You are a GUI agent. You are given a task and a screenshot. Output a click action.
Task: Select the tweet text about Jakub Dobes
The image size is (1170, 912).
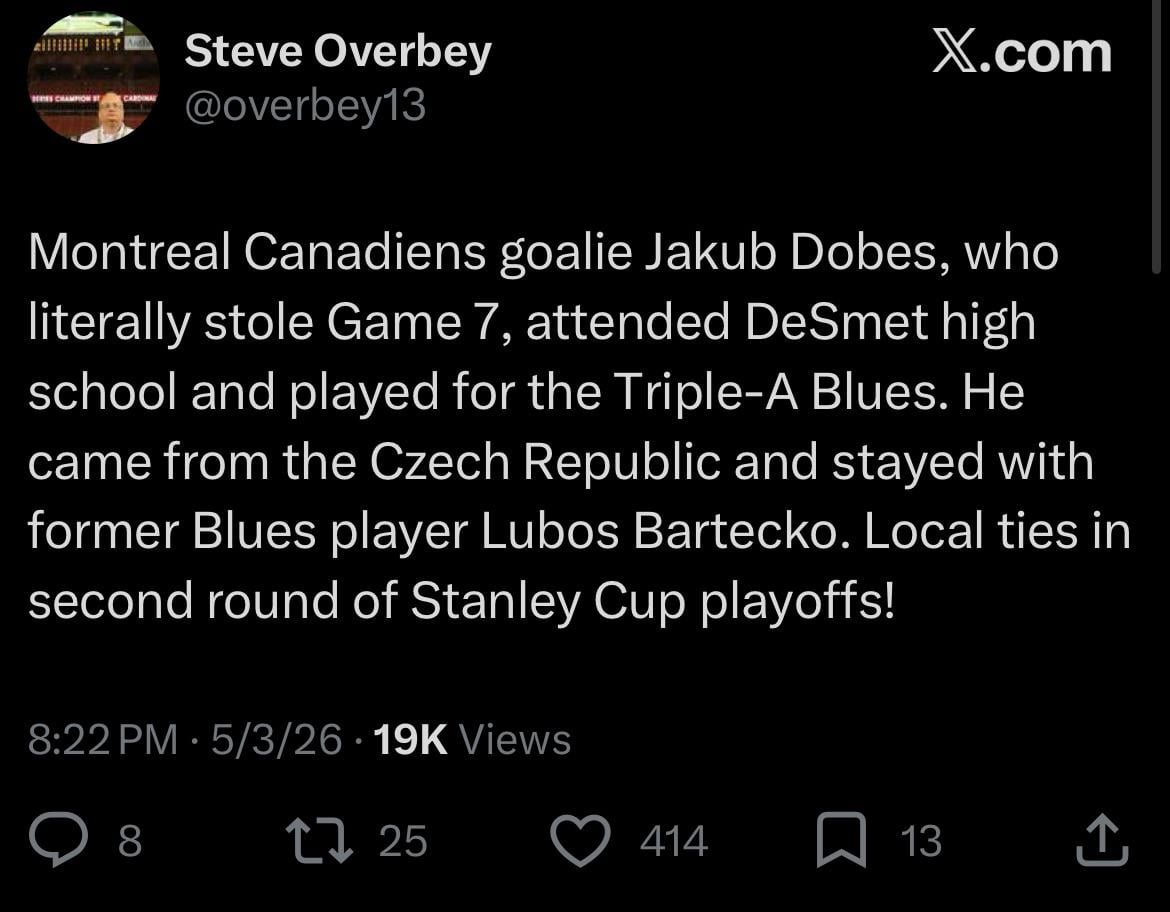point(580,426)
